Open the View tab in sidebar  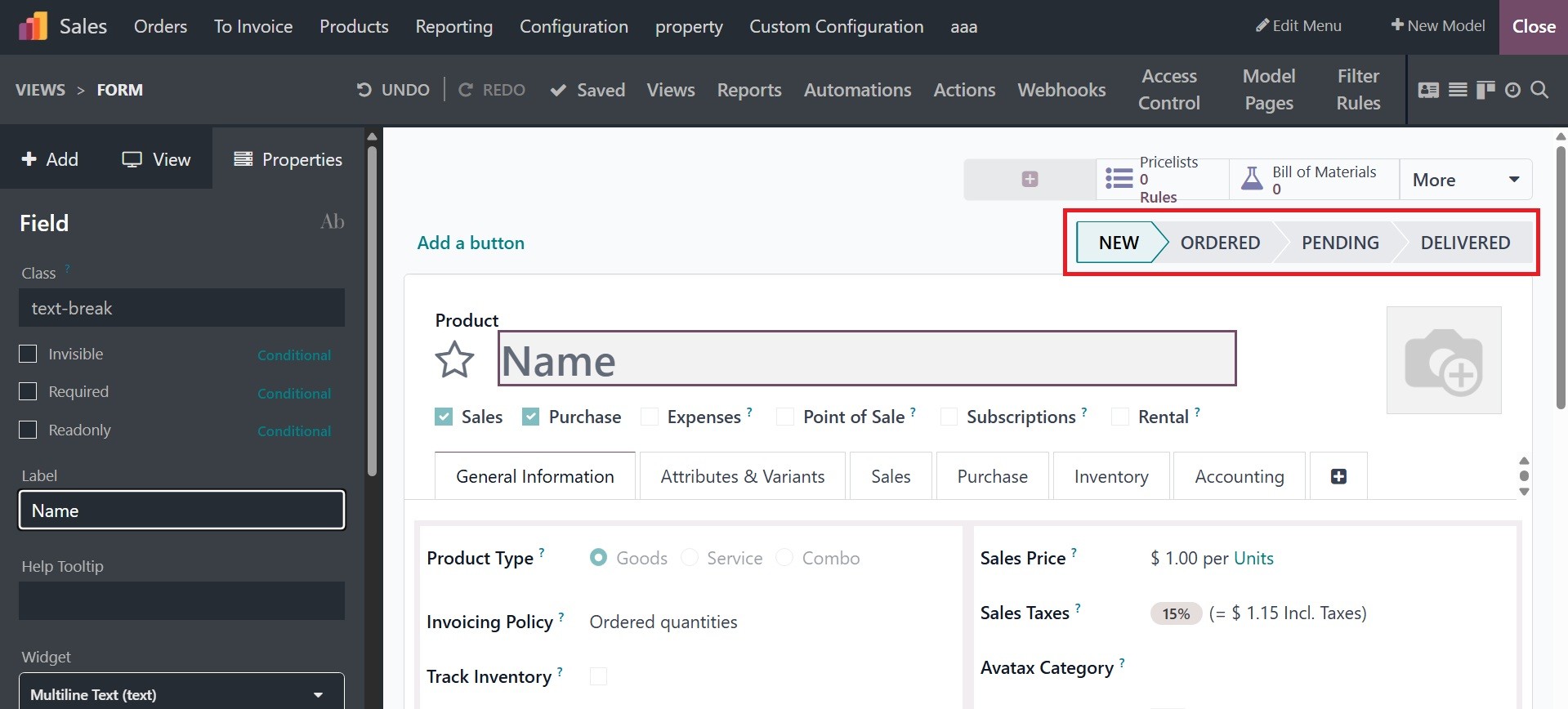[x=156, y=159]
